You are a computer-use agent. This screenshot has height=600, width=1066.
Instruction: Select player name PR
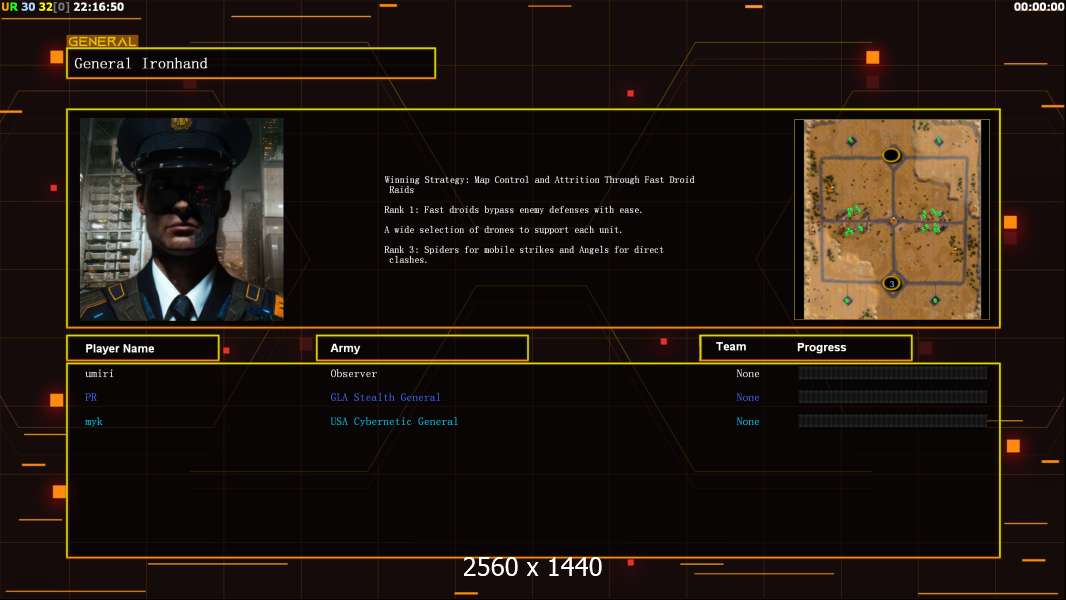[90, 398]
